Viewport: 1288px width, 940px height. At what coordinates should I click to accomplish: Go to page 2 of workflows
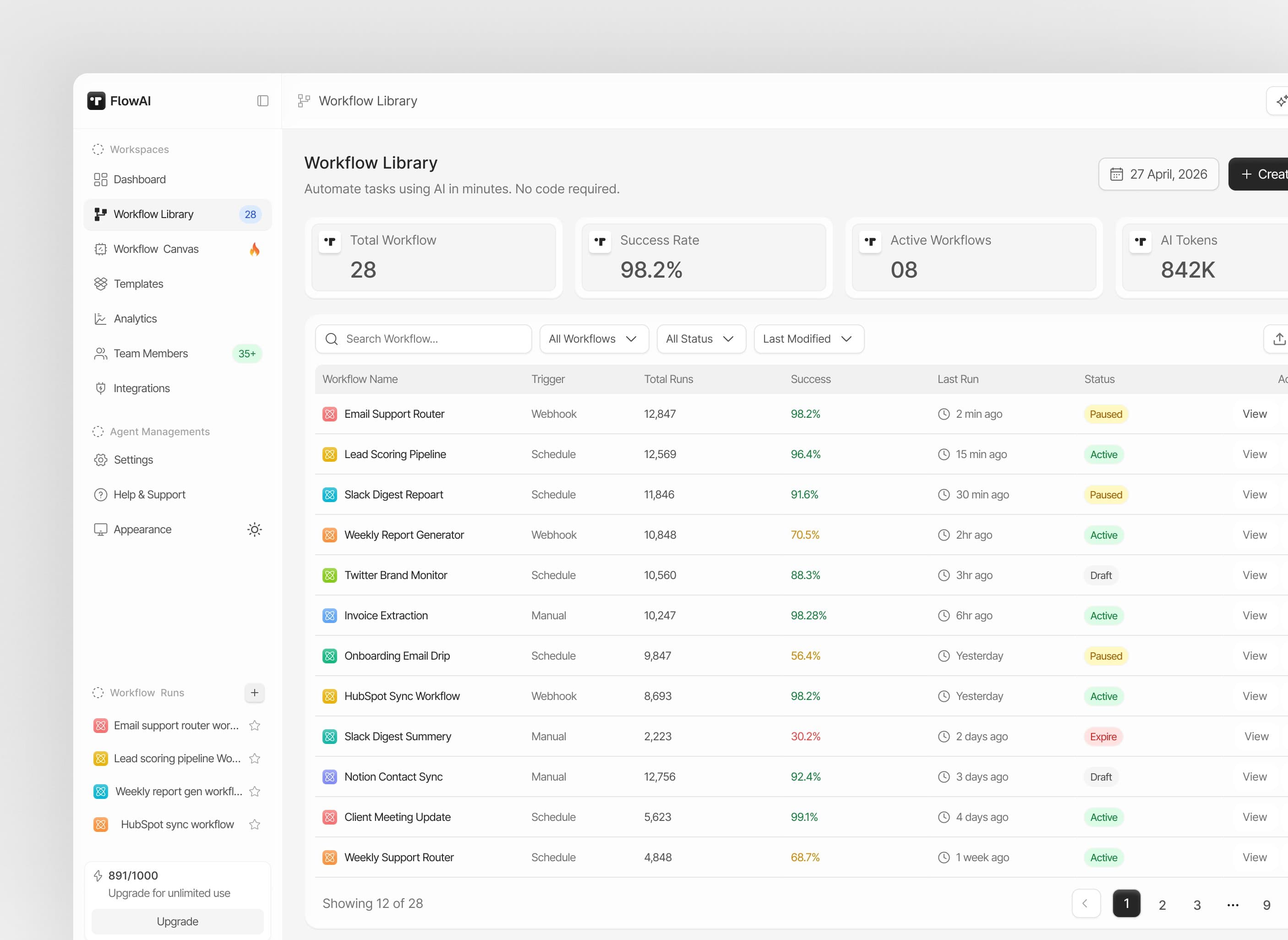tap(1162, 904)
